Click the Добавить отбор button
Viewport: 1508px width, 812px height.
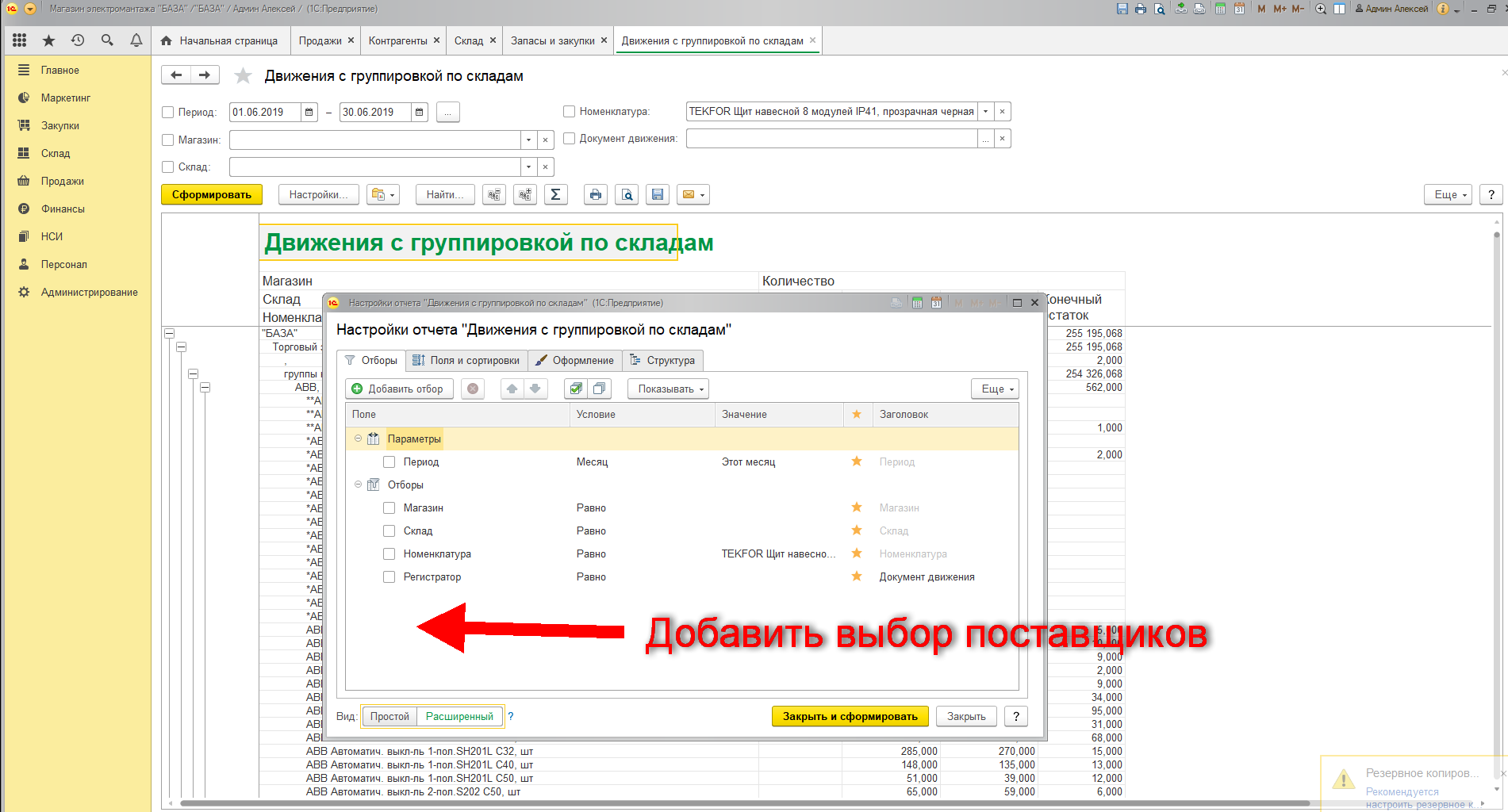[398, 389]
